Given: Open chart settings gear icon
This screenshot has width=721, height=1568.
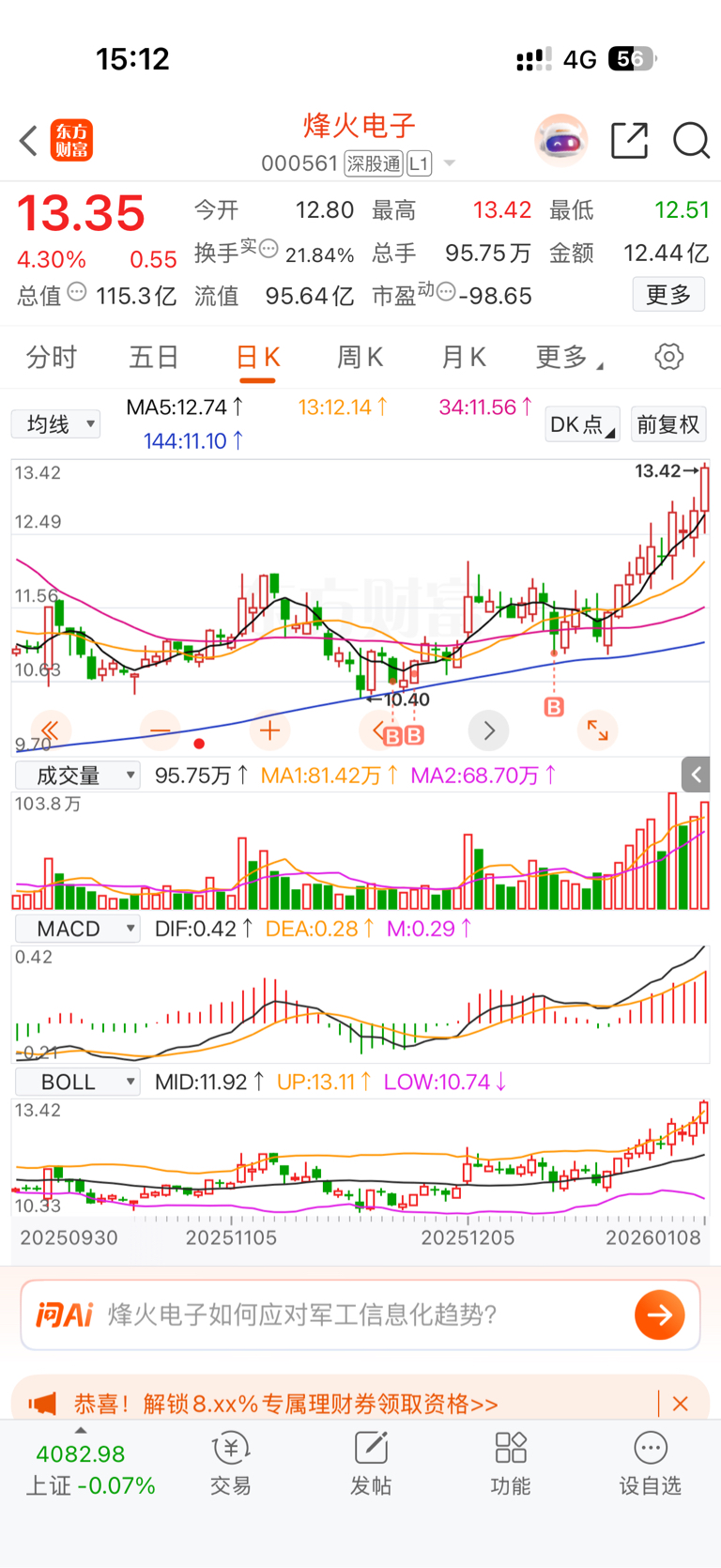Looking at the screenshot, I should [x=669, y=357].
